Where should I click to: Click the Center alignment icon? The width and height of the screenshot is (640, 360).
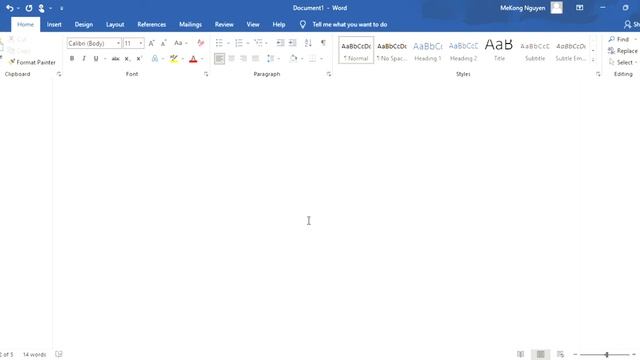231,58
